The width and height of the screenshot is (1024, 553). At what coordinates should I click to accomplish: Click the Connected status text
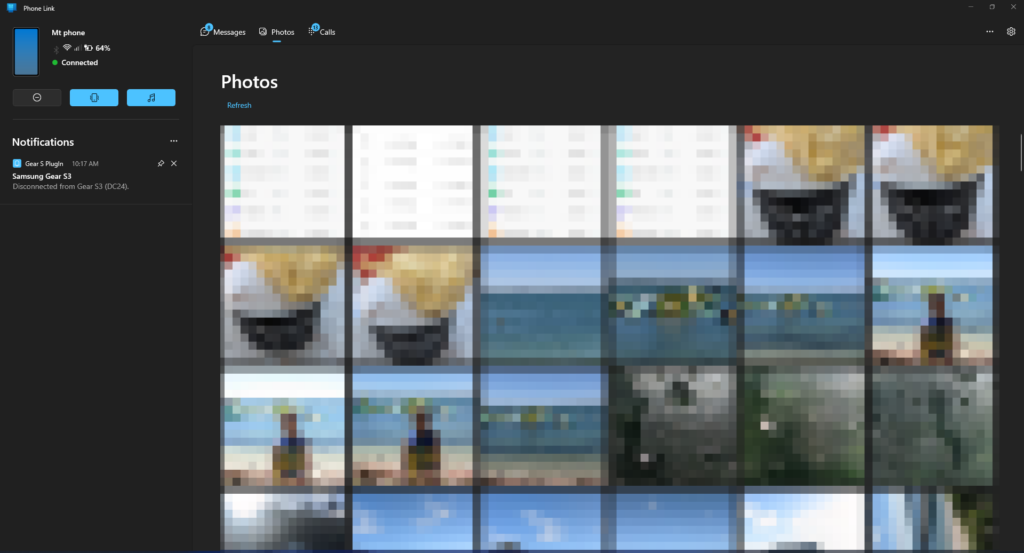[x=79, y=63]
